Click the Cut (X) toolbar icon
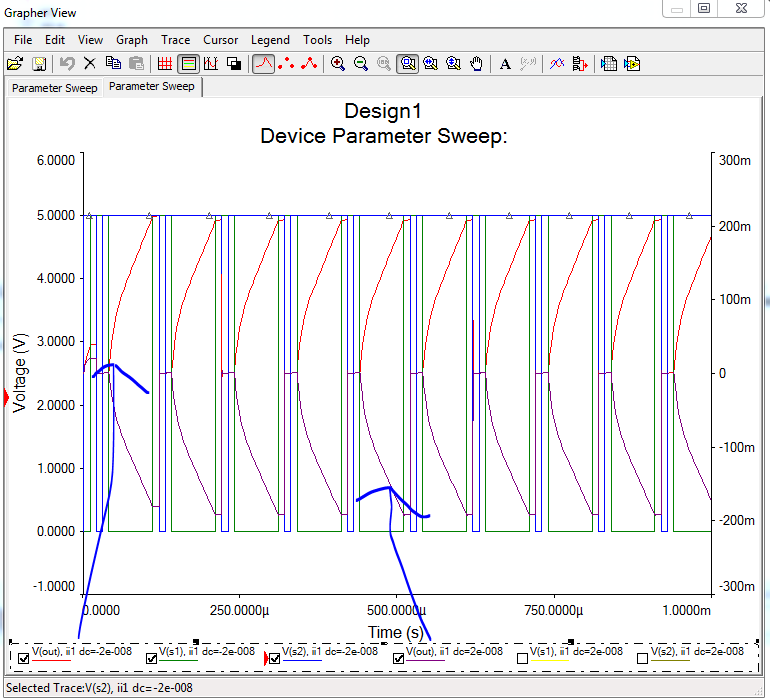 click(89, 63)
